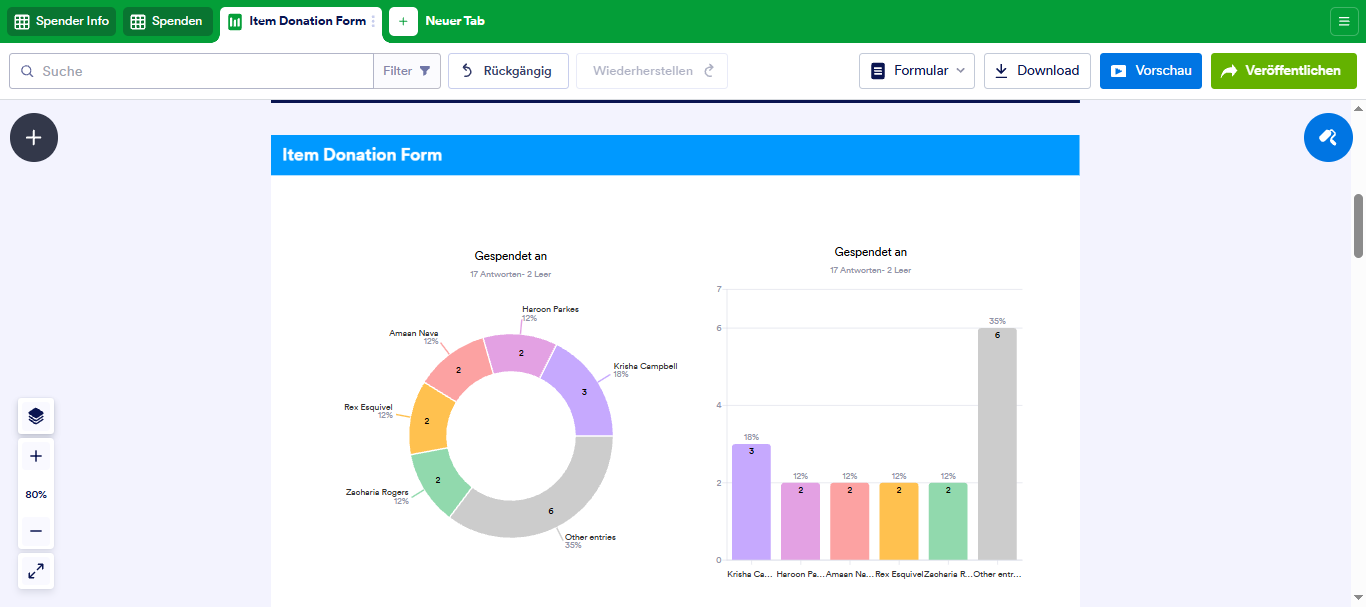The height and width of the screenshot is (607, 1366).
Task: Click the search magnifier icon
Action: click(27, 71)
